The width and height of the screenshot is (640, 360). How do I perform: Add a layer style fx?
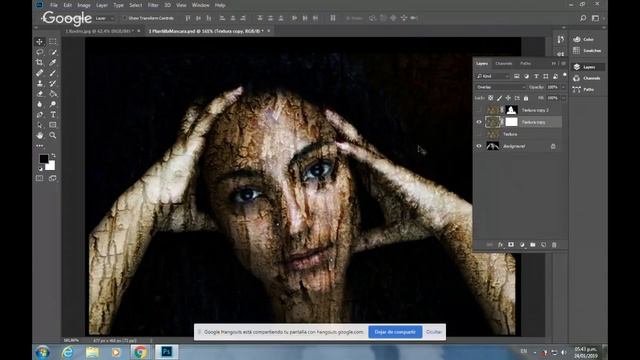click(500, 244)
